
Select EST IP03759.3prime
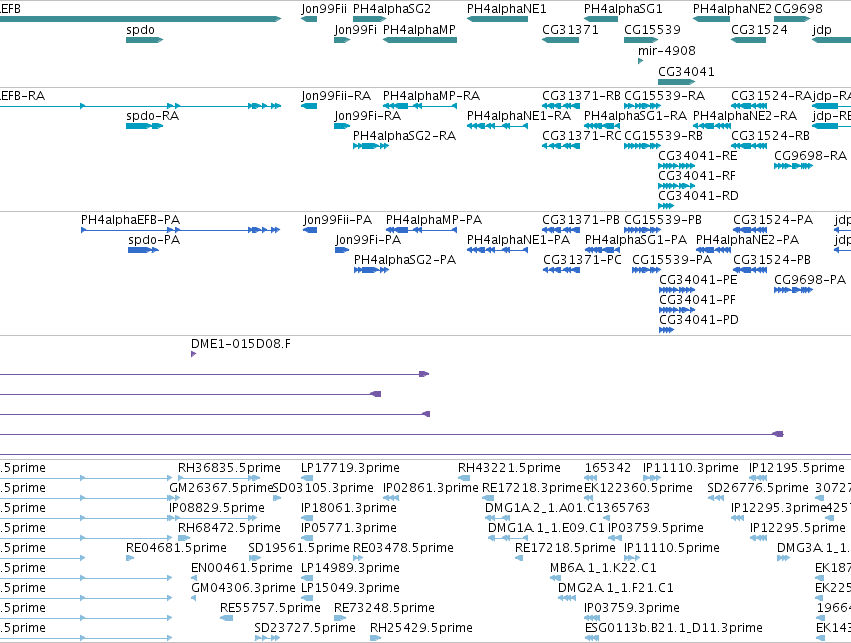pos(592,619)
